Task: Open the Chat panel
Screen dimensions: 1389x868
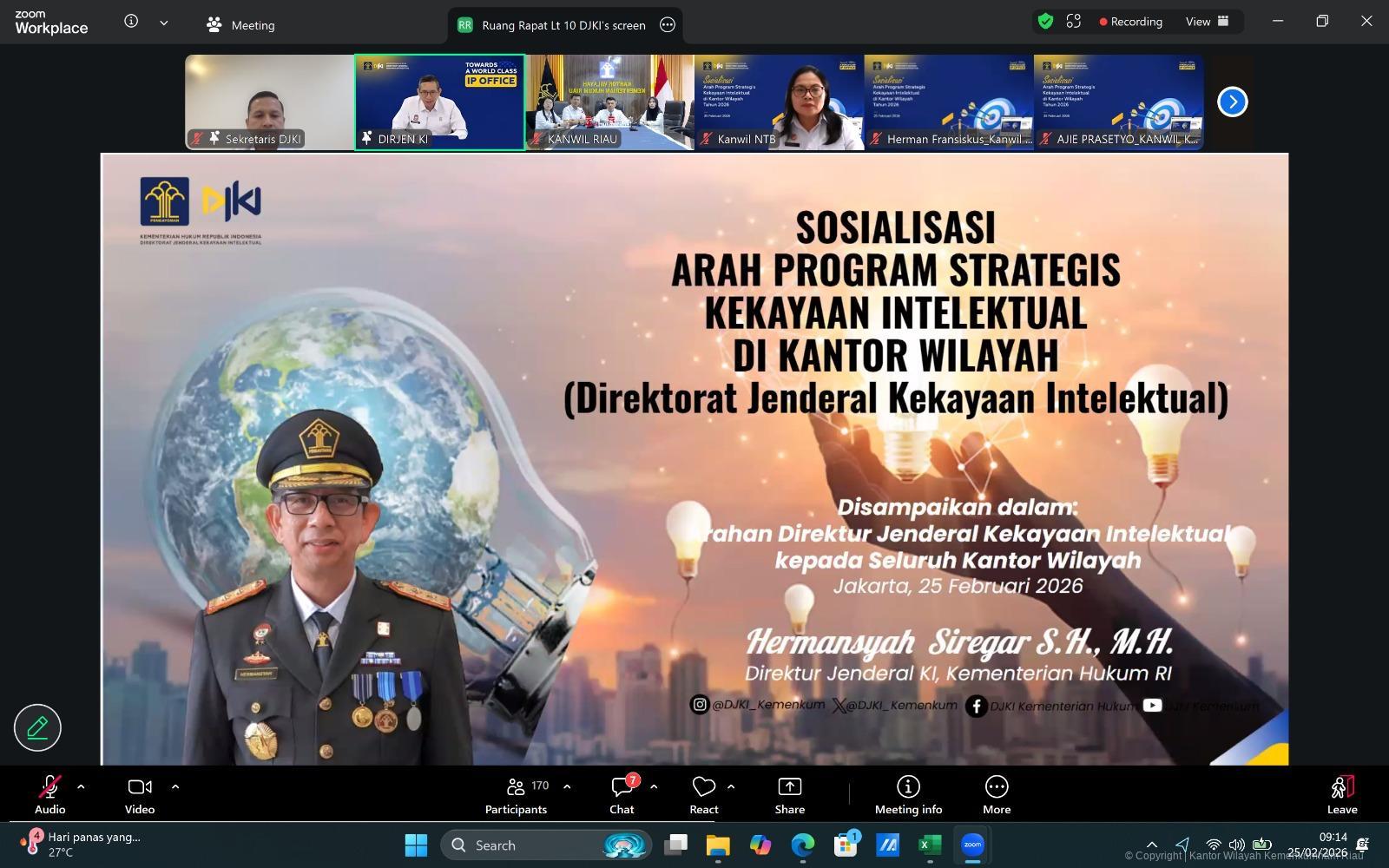Action: pyautogui.click(x=622, y=792)
